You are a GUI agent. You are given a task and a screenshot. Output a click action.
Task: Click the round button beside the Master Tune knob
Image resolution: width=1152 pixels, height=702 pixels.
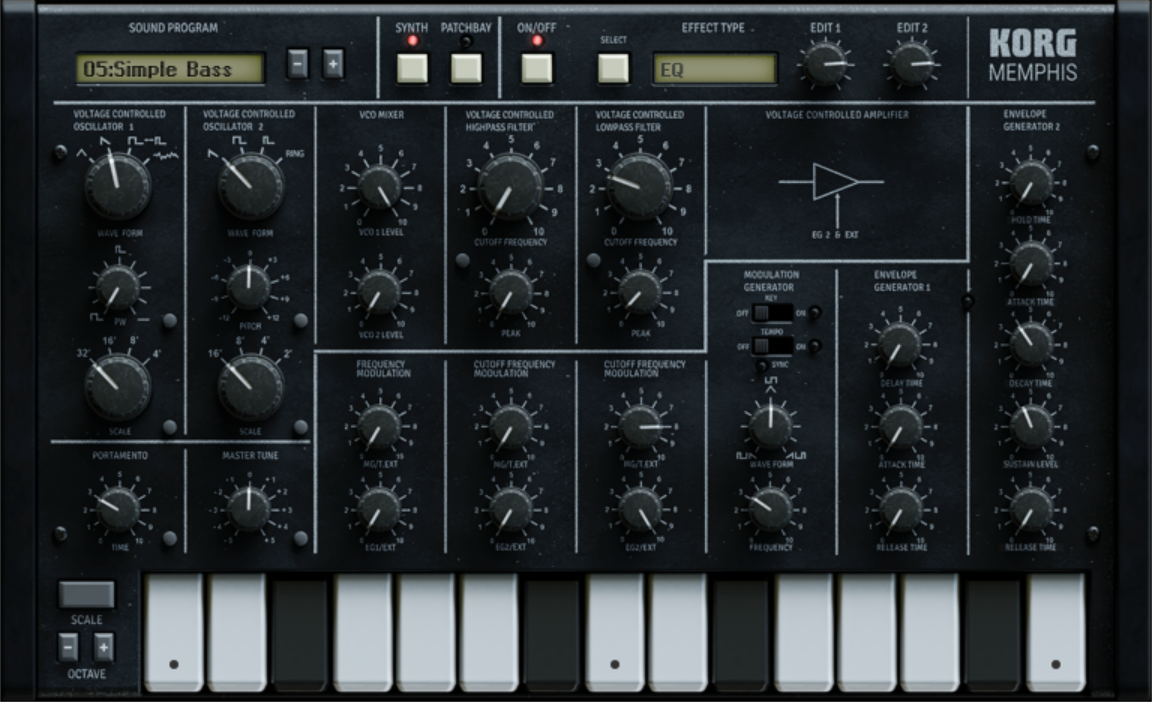pyautogui.click(x=300, y=538)
